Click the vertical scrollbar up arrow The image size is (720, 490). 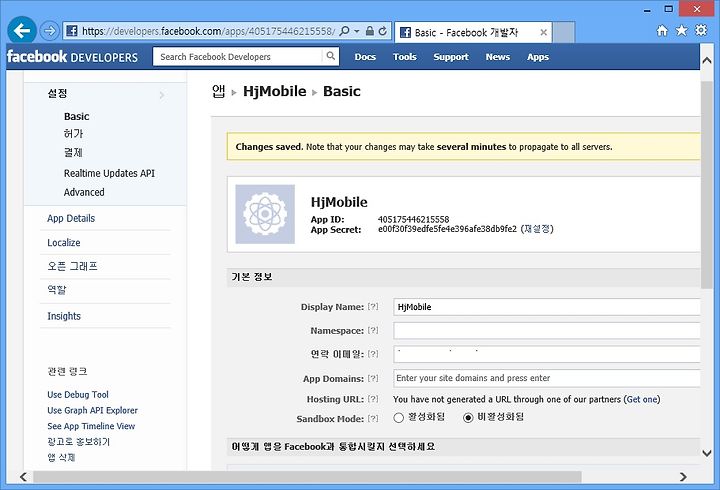[x=707, y=61]
